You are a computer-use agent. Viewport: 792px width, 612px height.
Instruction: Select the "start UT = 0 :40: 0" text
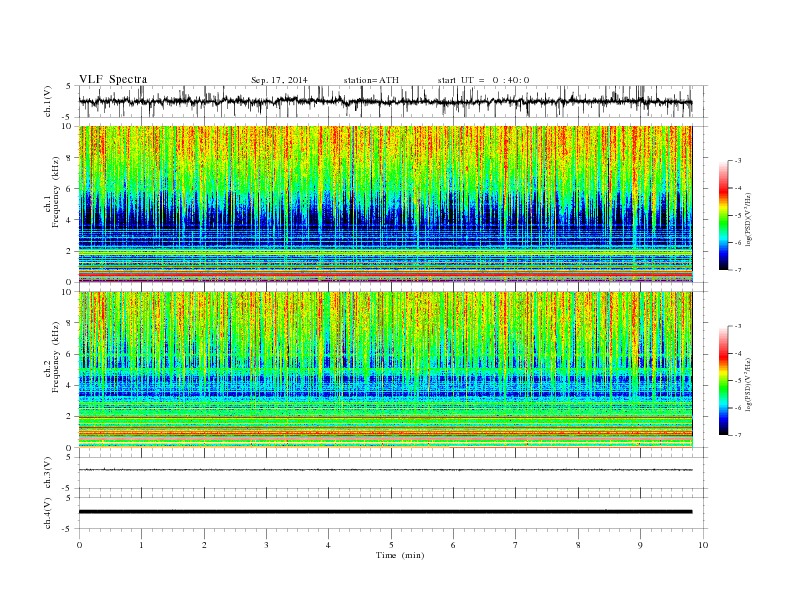[483, 80]
